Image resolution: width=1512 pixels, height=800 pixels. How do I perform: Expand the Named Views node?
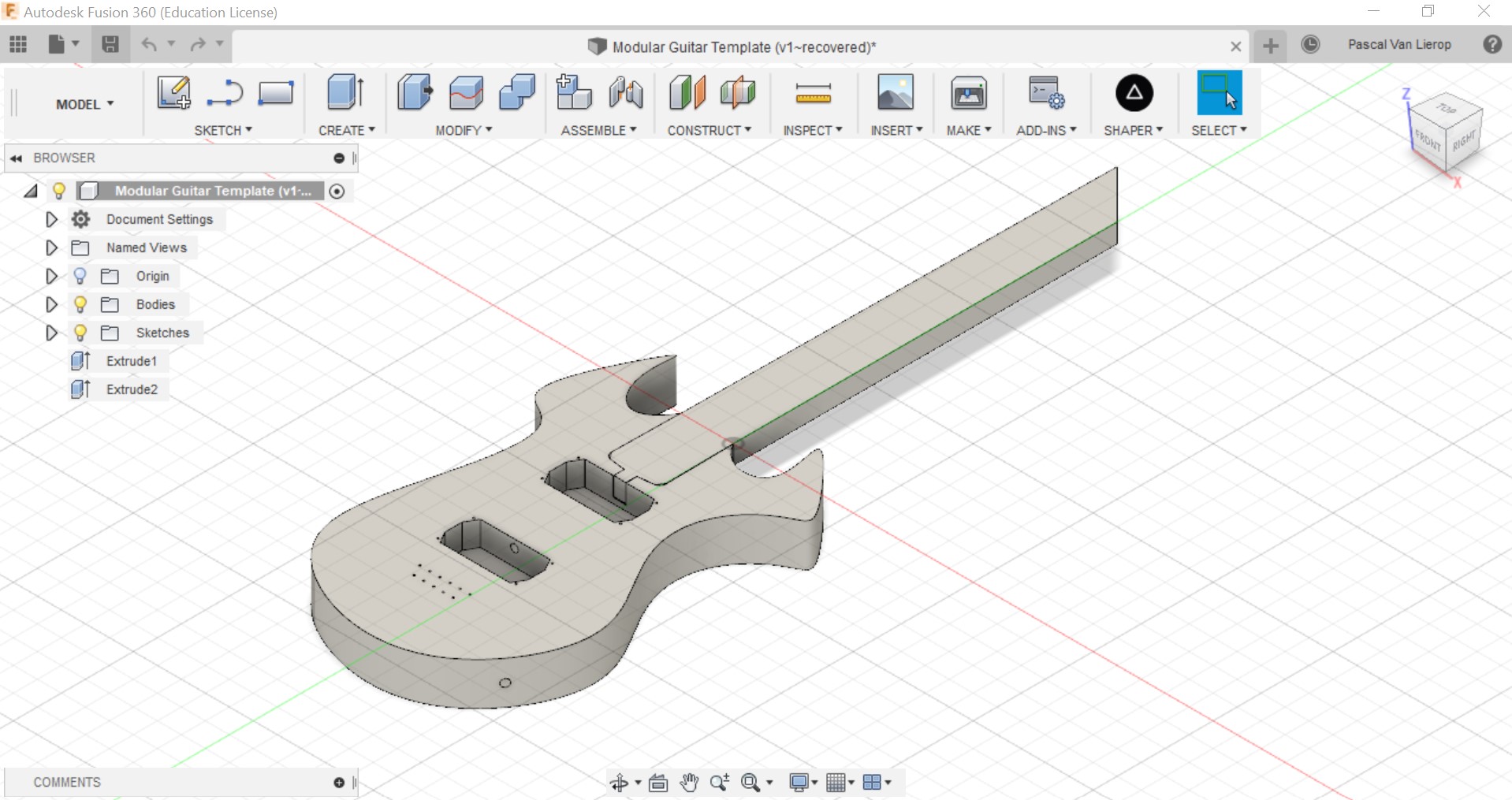pyautogui.click(x=51, y=247)
